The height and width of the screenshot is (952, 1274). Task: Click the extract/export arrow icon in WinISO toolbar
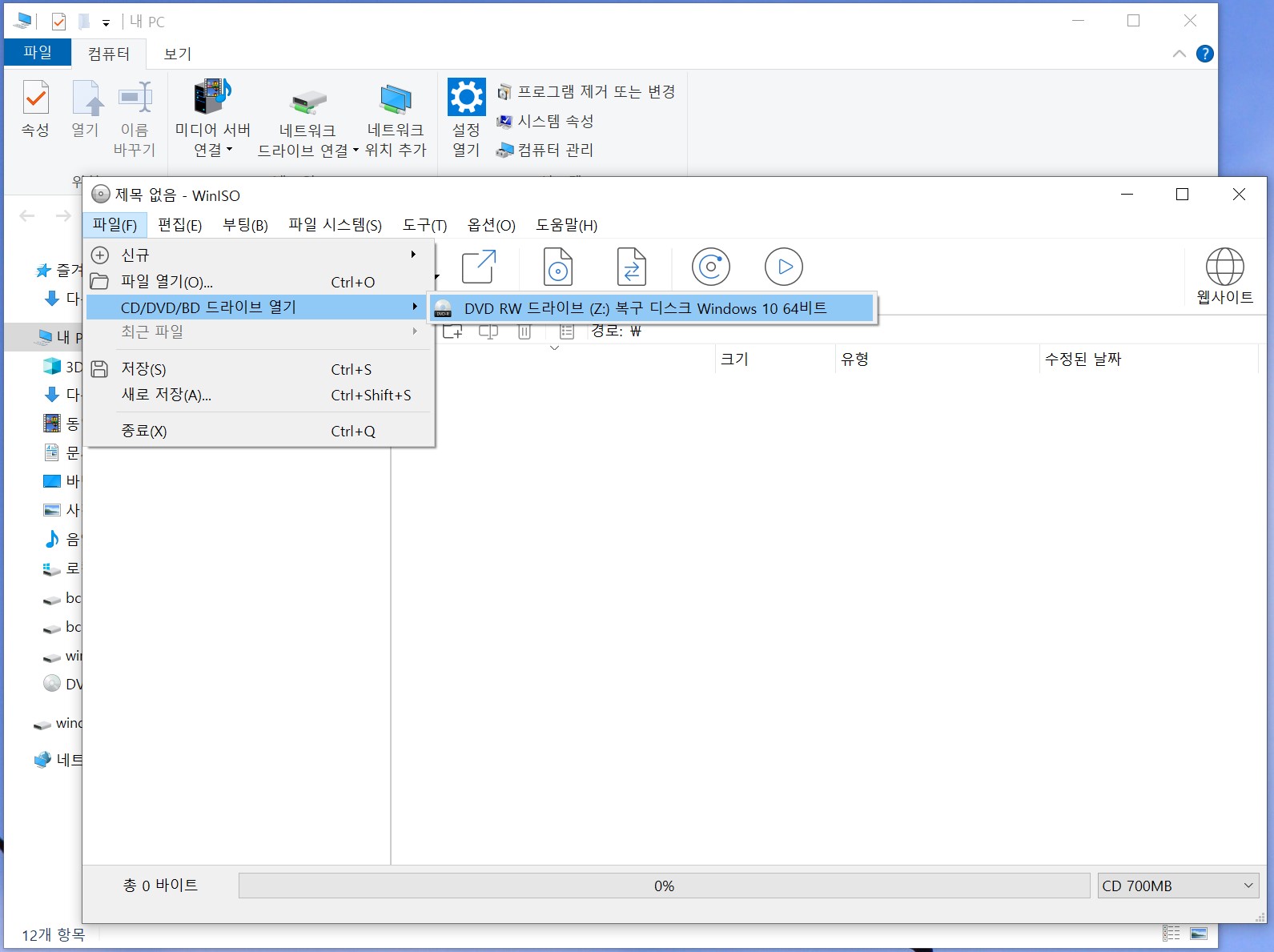pyautogui.click(x=479, y=267)
